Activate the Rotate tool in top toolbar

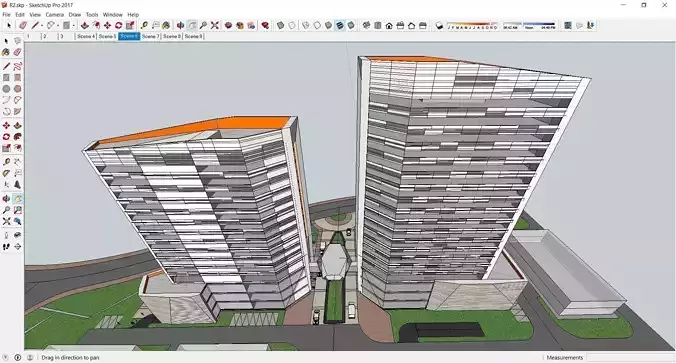coord(119,25)
